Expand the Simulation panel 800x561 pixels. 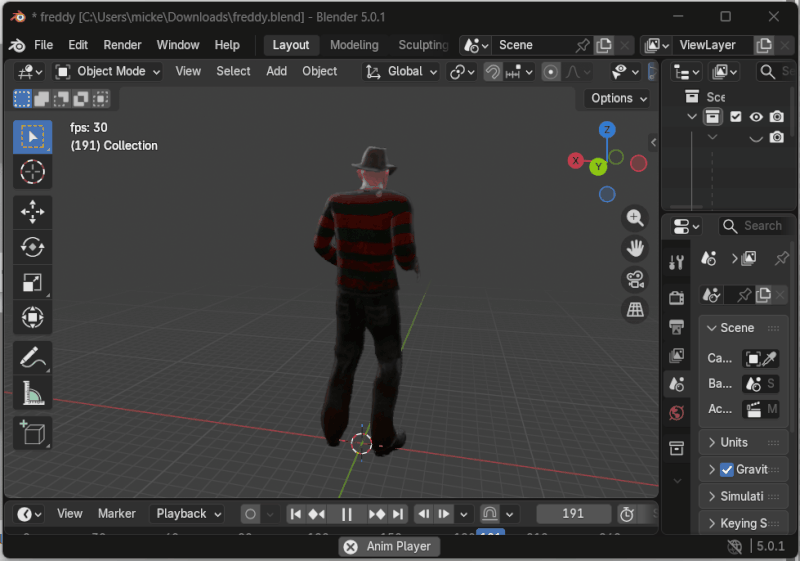click(x=743, y=496)
